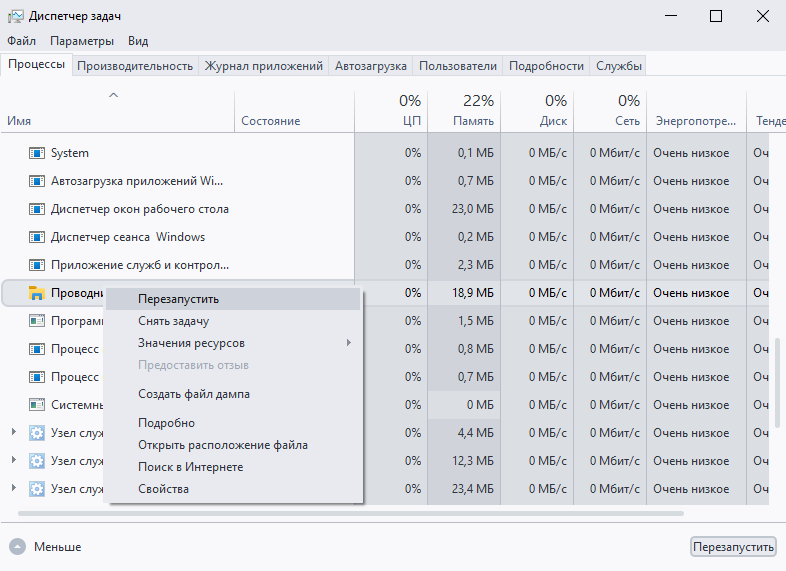Switch to the Журнал приложений tab
Screen dimensions: 786x571
[x=264, y=66]
